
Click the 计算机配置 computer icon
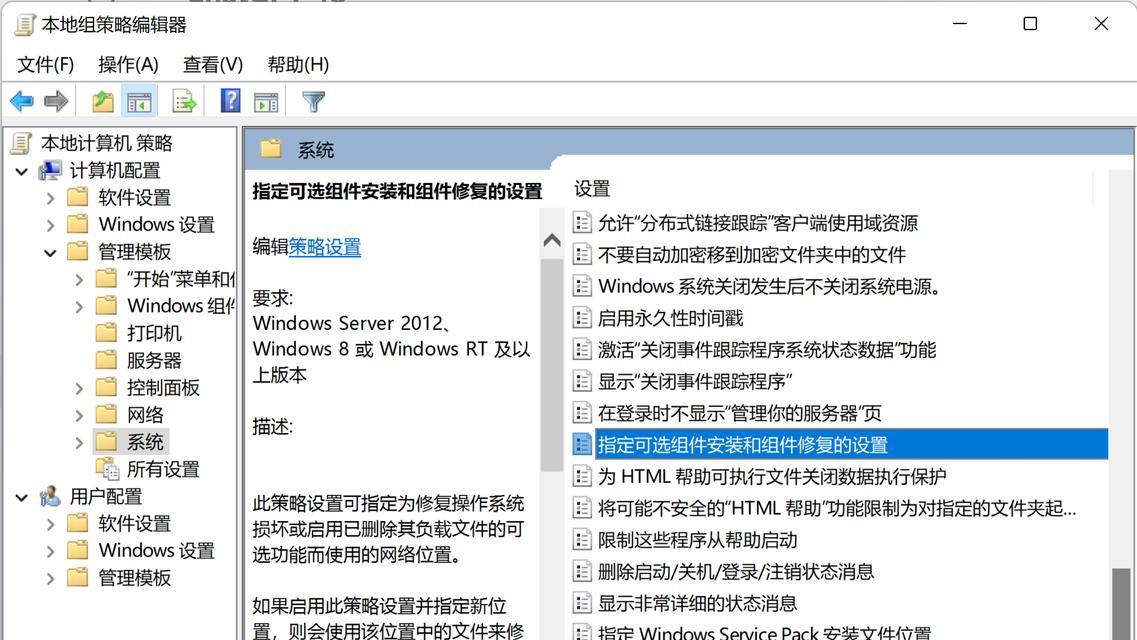click(x=51, y=170)
